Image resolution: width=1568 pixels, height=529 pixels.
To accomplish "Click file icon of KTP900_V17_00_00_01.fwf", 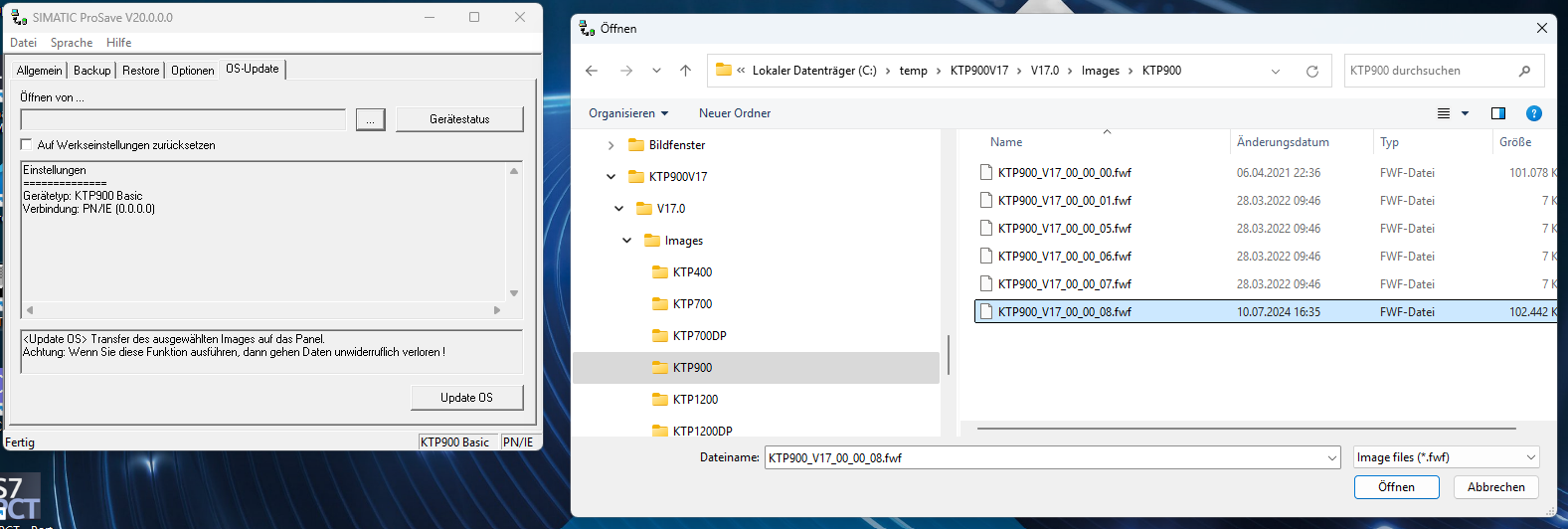I will point(986,200).
